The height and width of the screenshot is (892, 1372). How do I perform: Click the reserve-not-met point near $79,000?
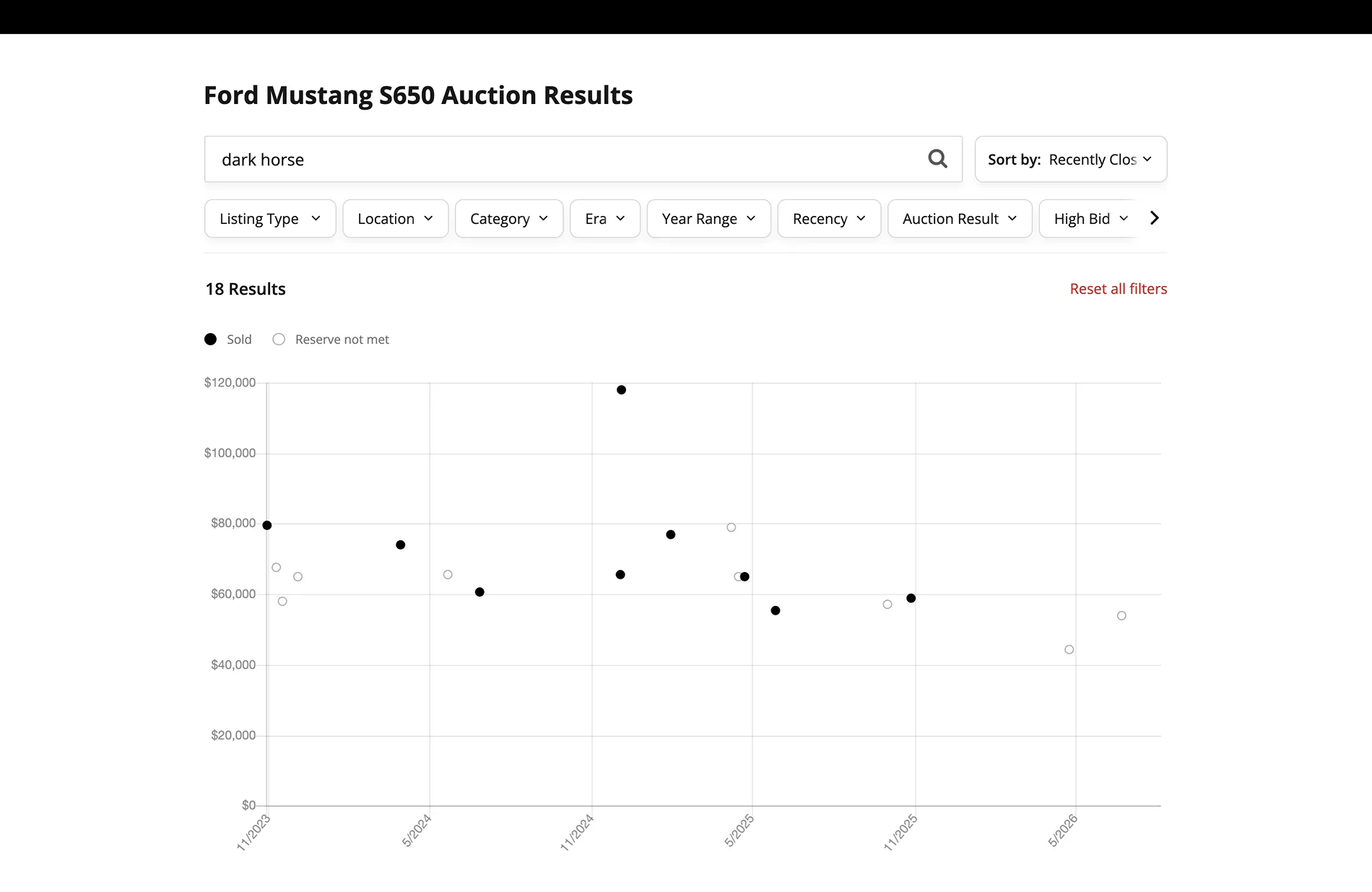coord(731,527)
